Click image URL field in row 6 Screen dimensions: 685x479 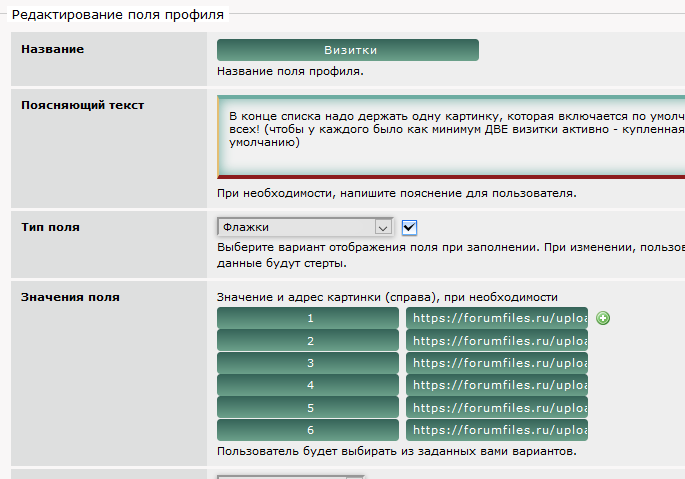[x=497, y=430]
